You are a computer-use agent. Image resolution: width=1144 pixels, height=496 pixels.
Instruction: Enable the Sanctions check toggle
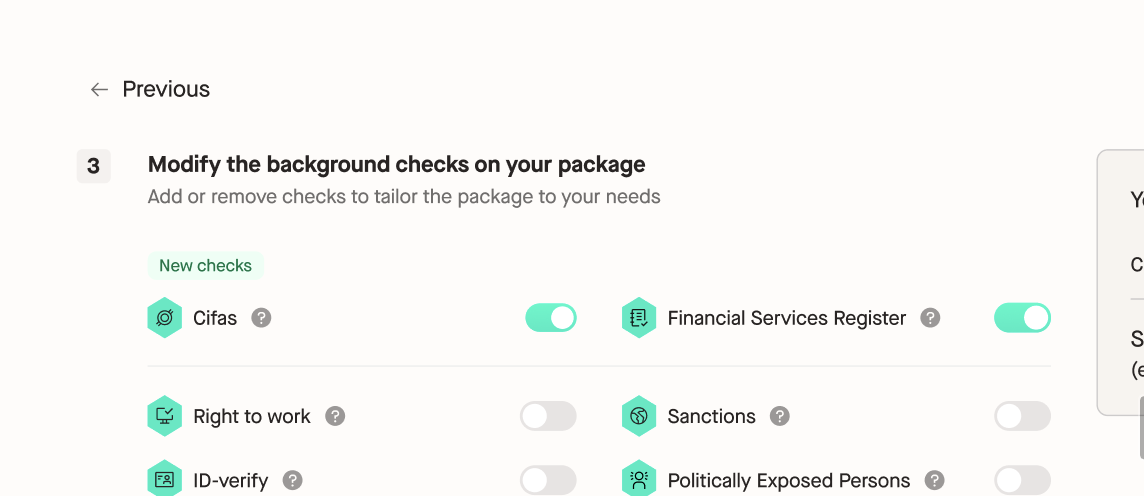pos(1022,416)
